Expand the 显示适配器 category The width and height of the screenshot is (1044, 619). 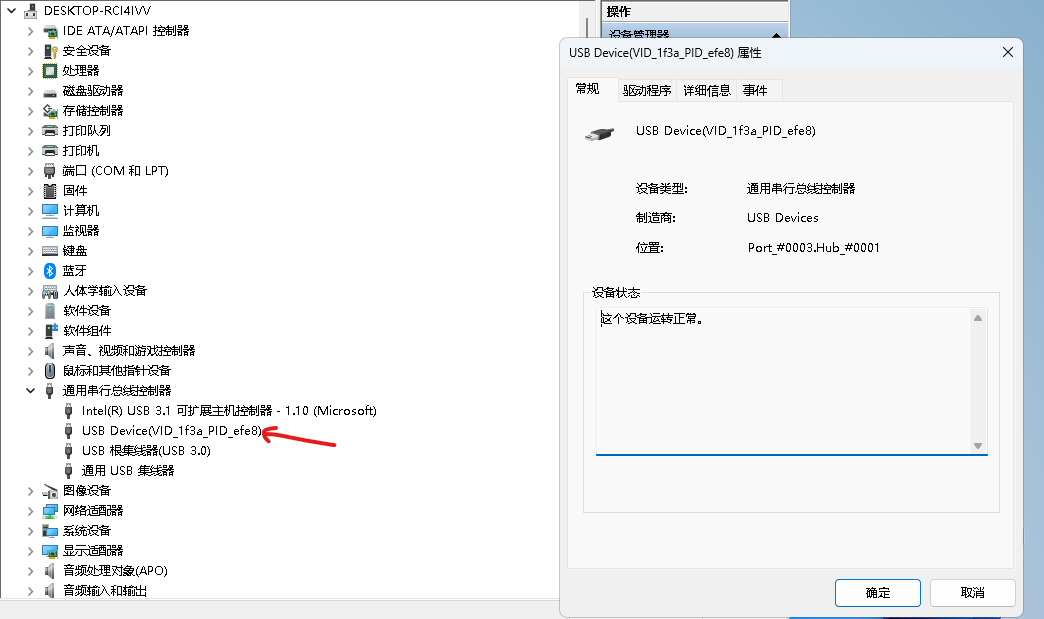click(x=30, y=550)
